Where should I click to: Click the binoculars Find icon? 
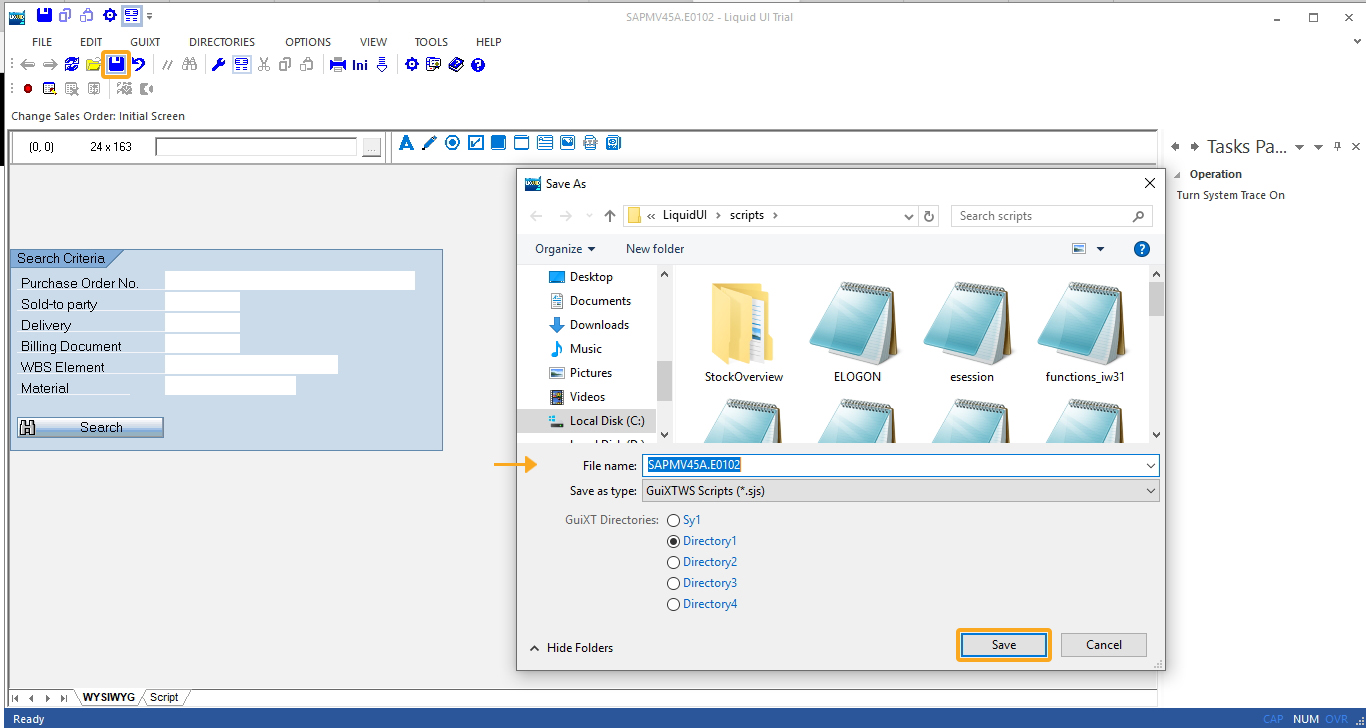(x=190, y=65)
